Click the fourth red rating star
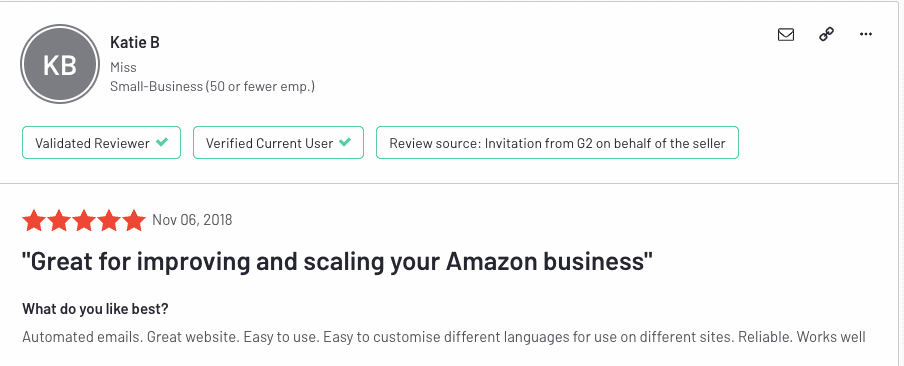 point(110,220)
